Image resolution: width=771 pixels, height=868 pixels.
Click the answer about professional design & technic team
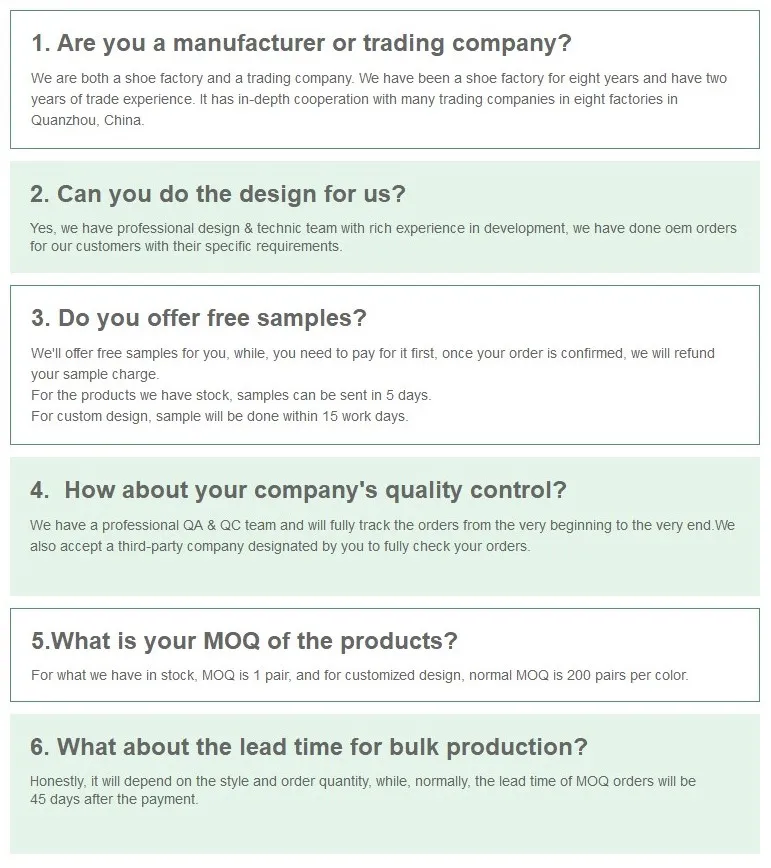point(383,237)
